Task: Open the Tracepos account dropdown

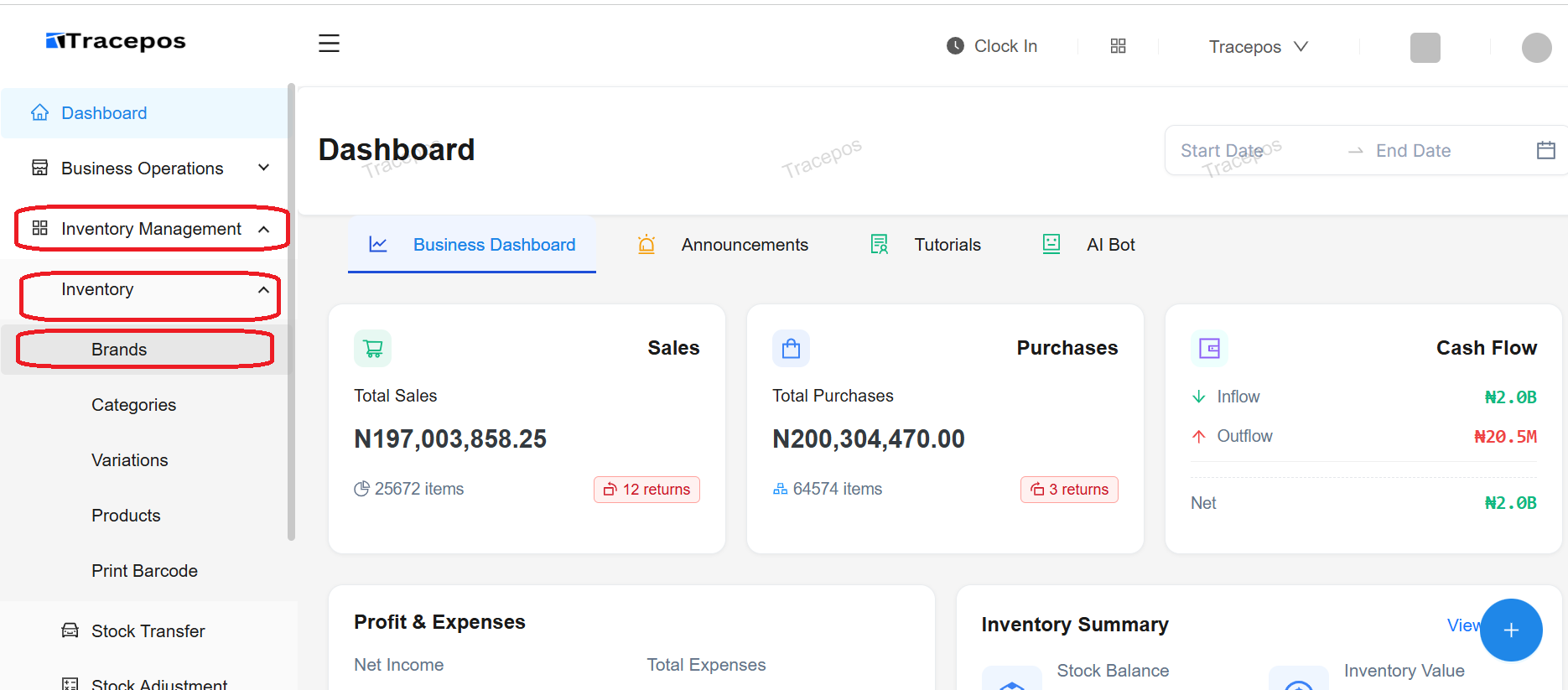Action: click(x=1258, y=47)
